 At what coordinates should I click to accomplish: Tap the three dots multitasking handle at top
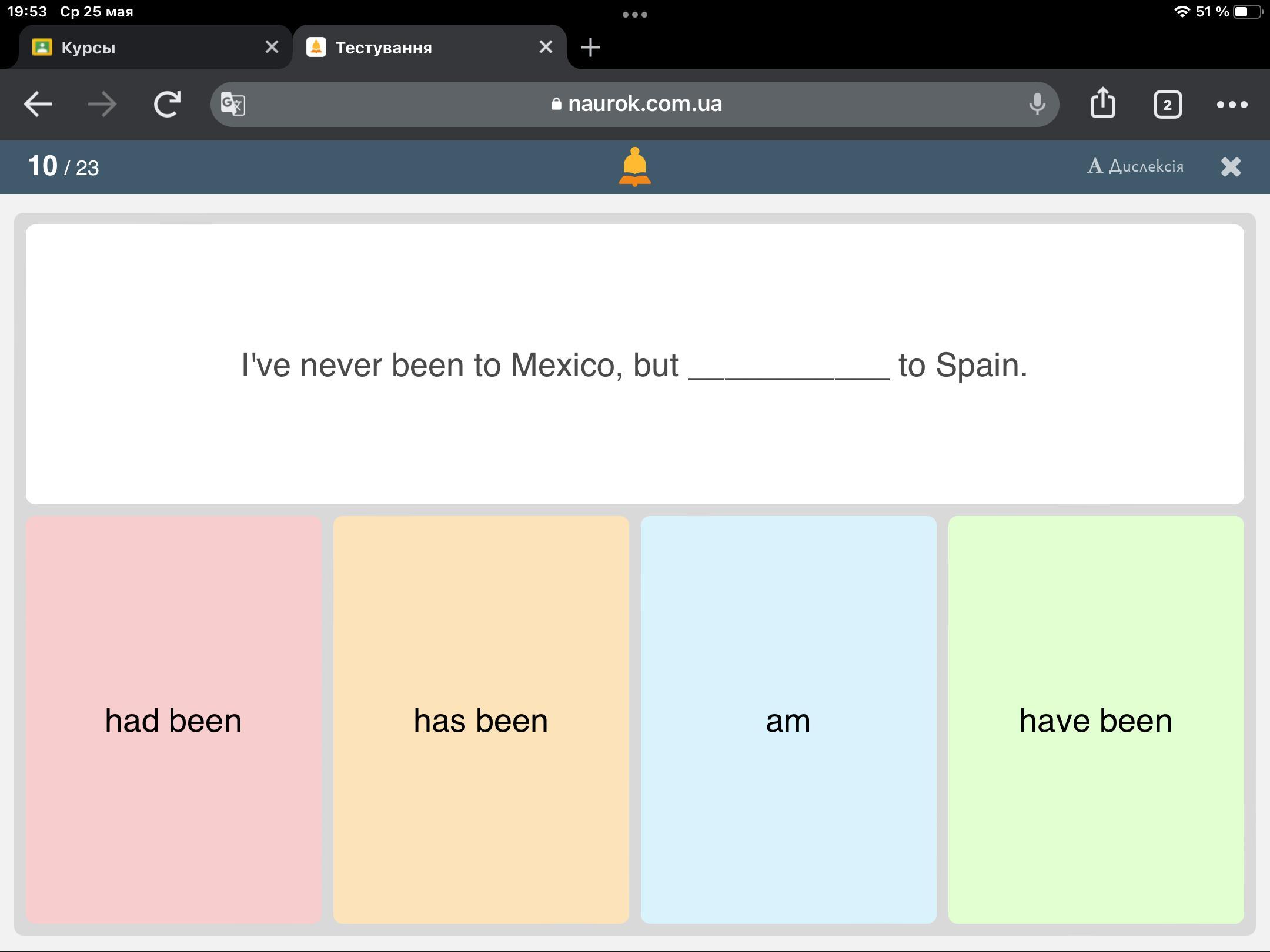tap(635, 14)
